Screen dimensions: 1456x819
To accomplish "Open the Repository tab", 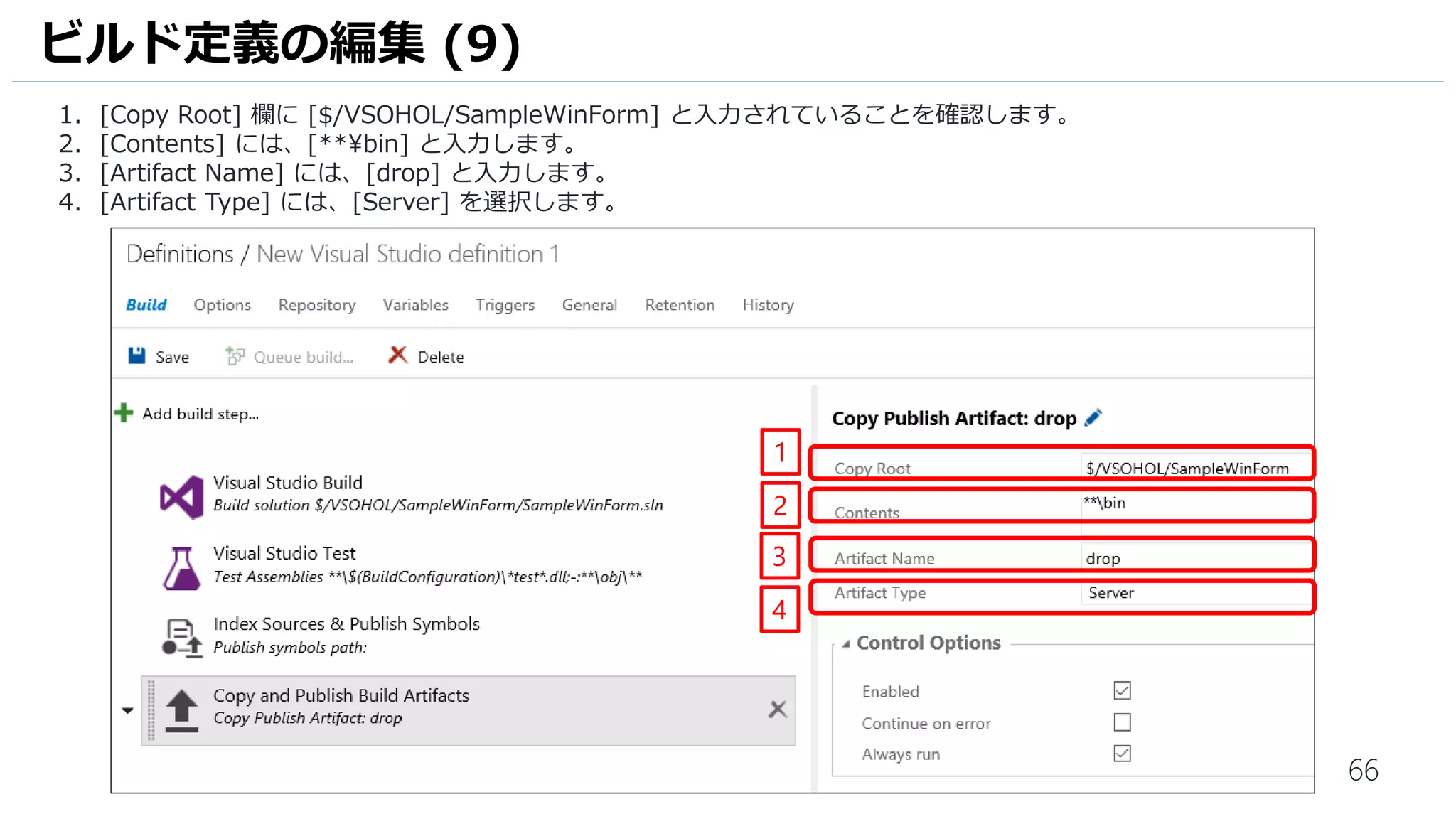I will (317, 304).
